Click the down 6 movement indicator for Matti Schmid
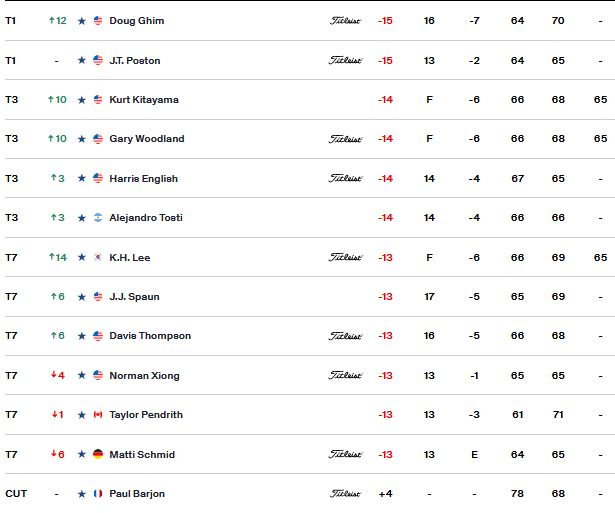This screenshot has height=513, width=615. click(58, 454)
